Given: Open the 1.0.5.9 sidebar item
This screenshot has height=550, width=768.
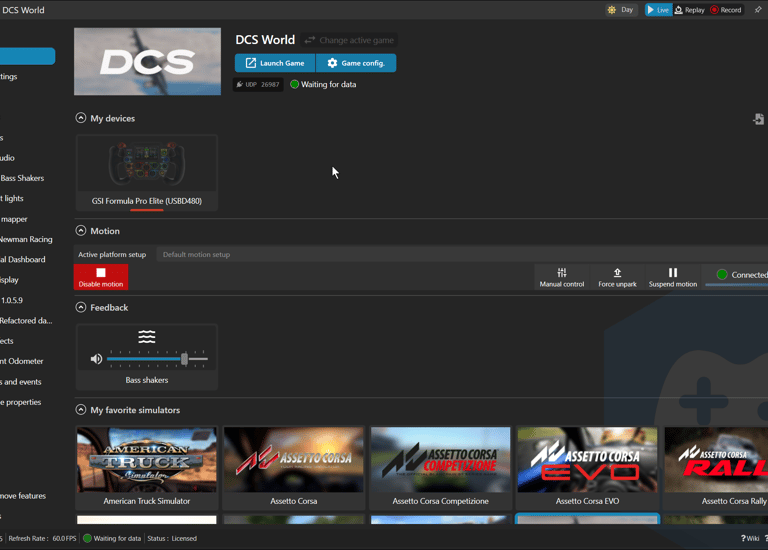Looking at the screenshot, I should pyautogui.click(x=12, y=300).
